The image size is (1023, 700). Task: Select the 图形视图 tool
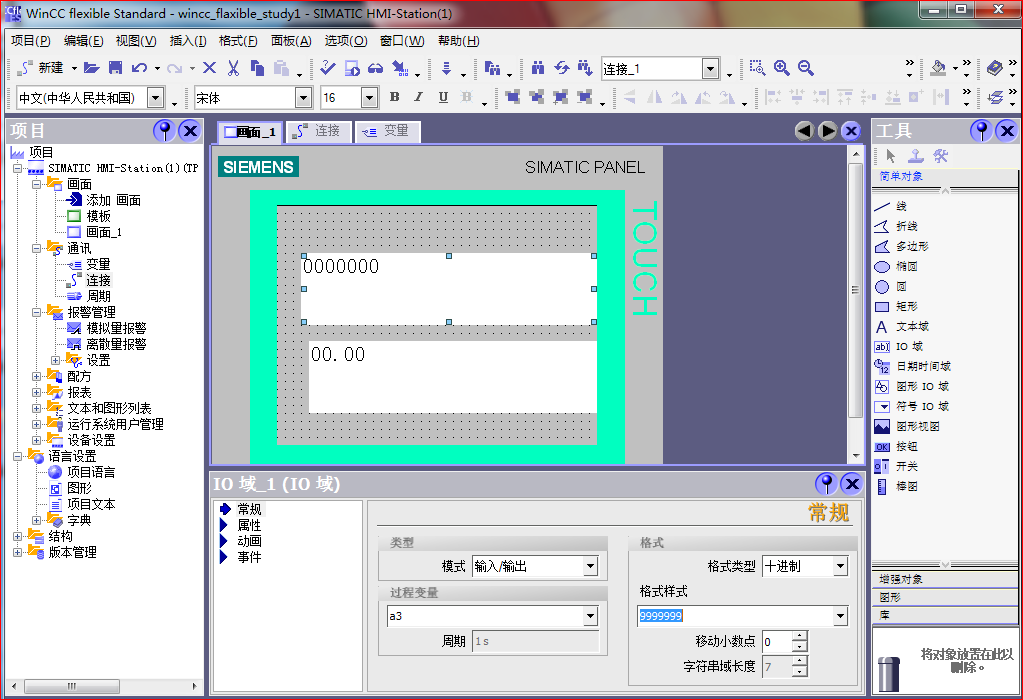pos(907,427)
